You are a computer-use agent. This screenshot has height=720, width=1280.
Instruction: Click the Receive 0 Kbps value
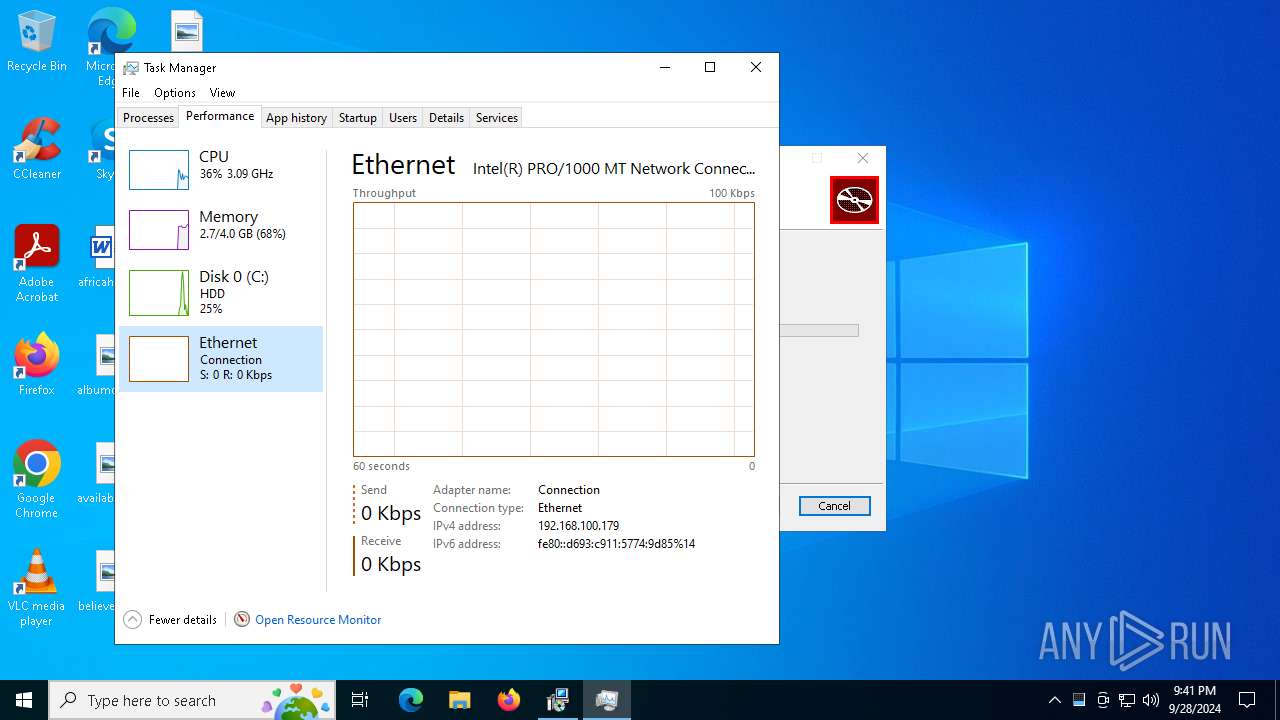tap(391, 564)
